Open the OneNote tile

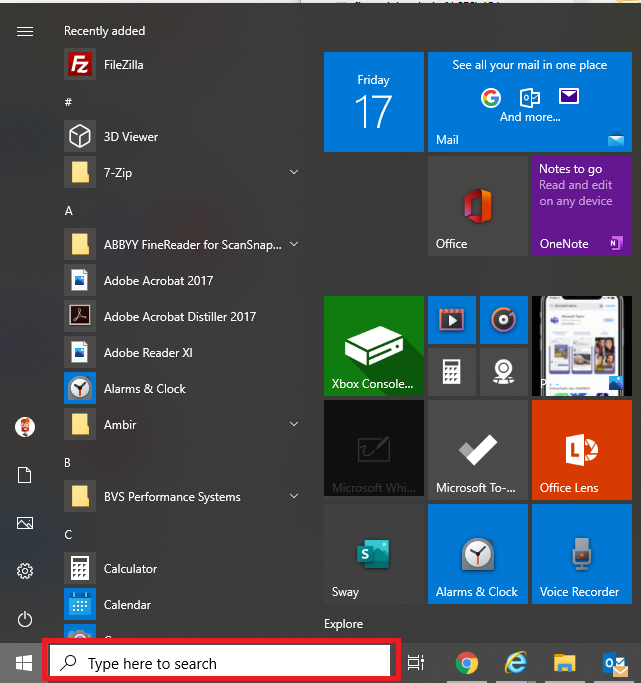582,206
